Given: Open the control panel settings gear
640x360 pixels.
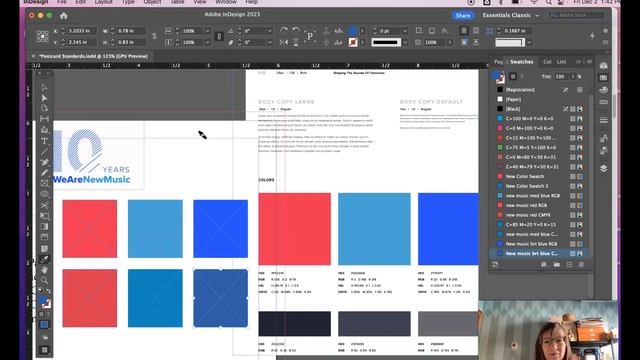Looking at the screenshot, I should pyautogui.click(x=605, y=31).
